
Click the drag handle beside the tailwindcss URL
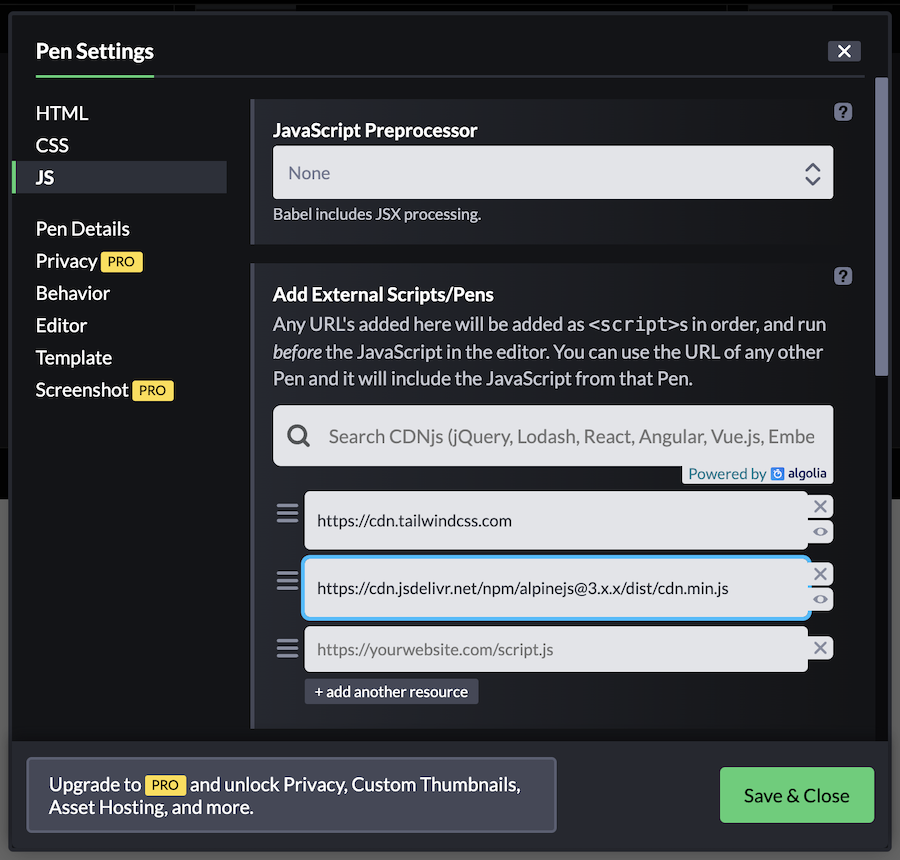pos(287,513)
